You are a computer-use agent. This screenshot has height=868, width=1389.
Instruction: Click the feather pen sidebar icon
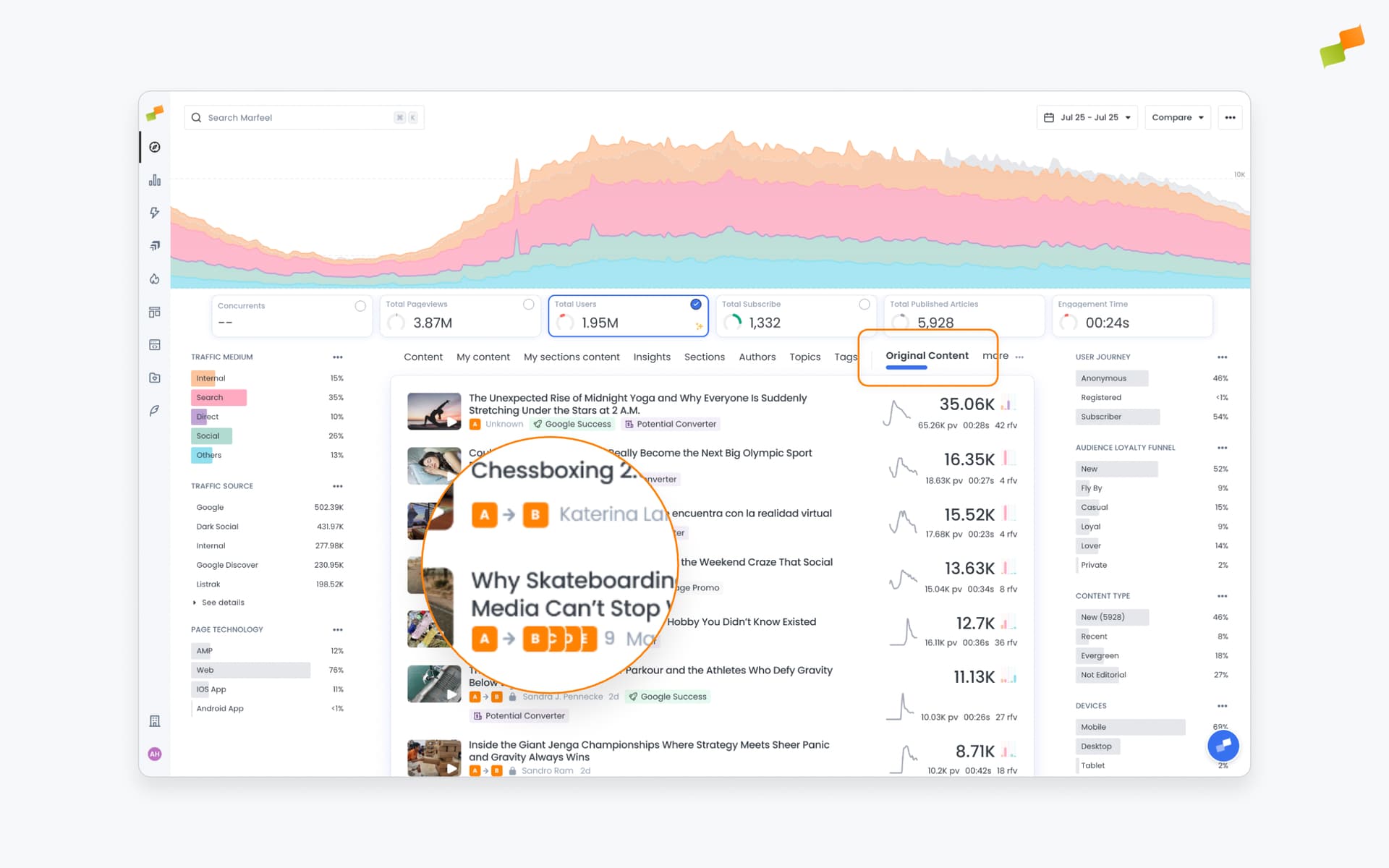click(x=155, y=410)
